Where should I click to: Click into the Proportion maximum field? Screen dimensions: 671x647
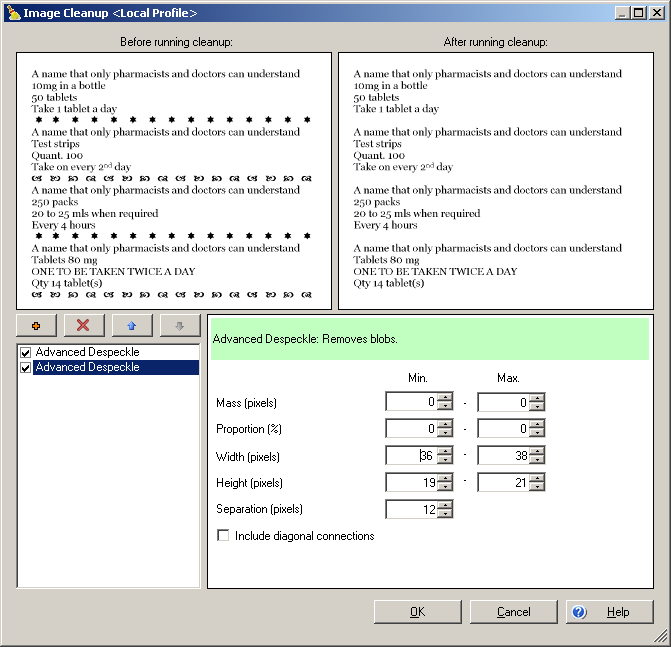click(x=502, y=429)
